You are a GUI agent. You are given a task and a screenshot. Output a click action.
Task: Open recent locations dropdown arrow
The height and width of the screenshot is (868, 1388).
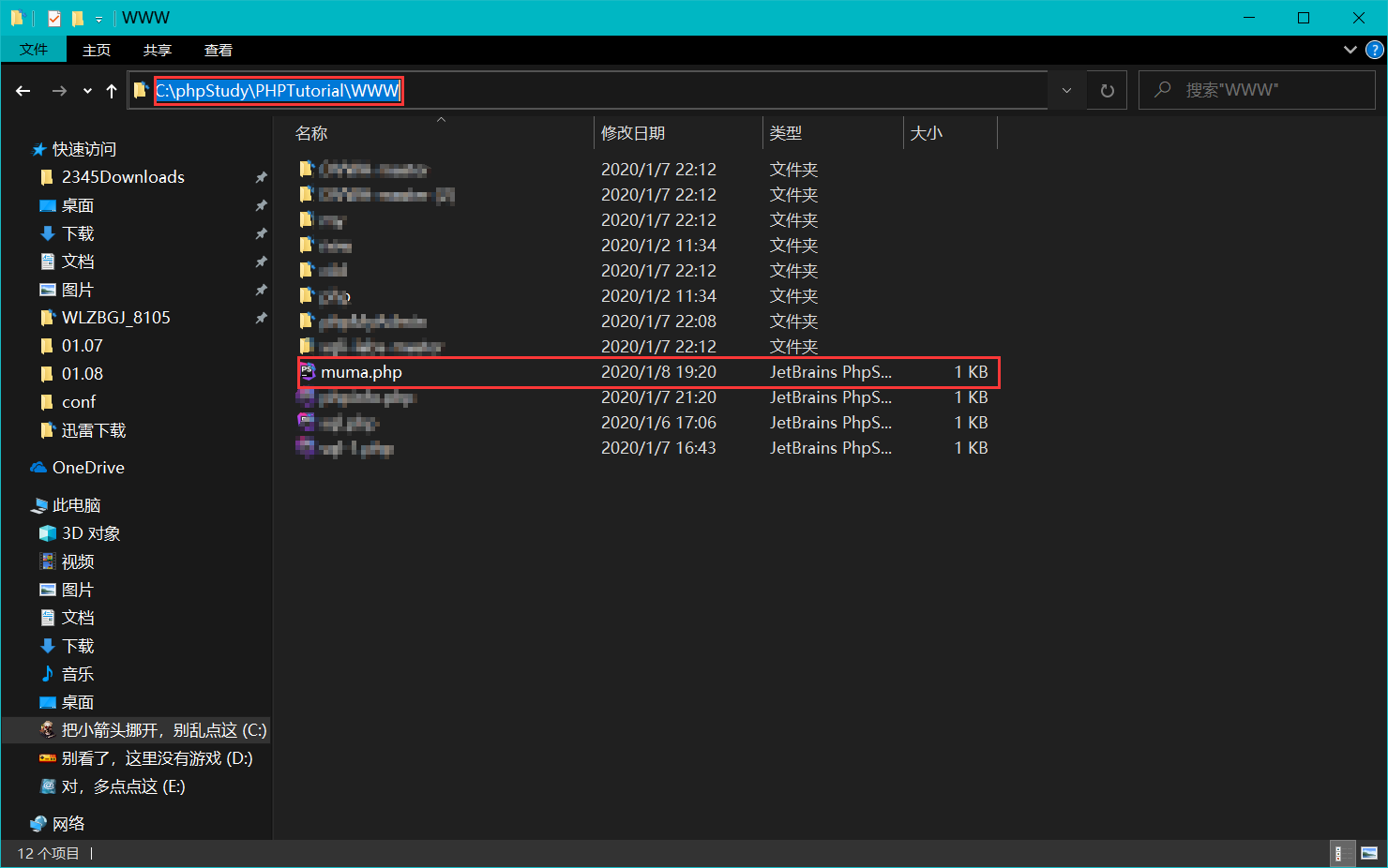(87, 91)
